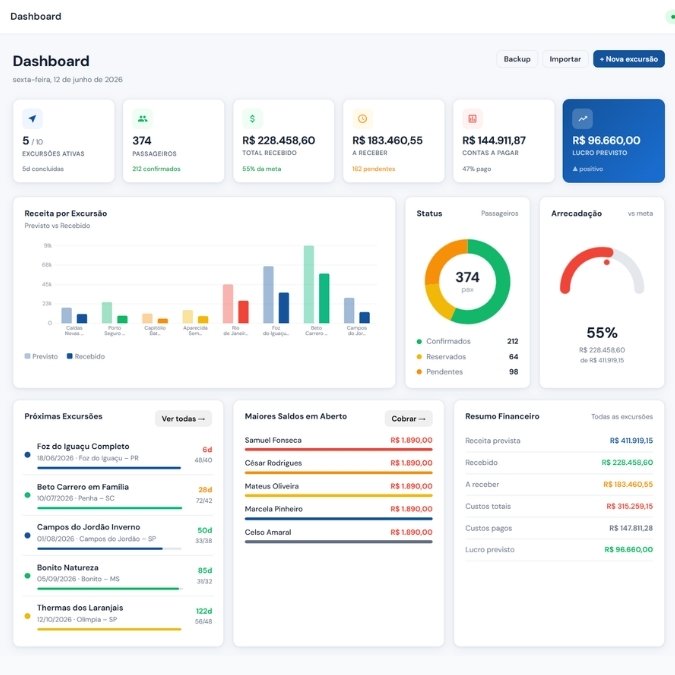Click the 6d countdown on Foz do Iguaçu row

click(x=207, y=449)
